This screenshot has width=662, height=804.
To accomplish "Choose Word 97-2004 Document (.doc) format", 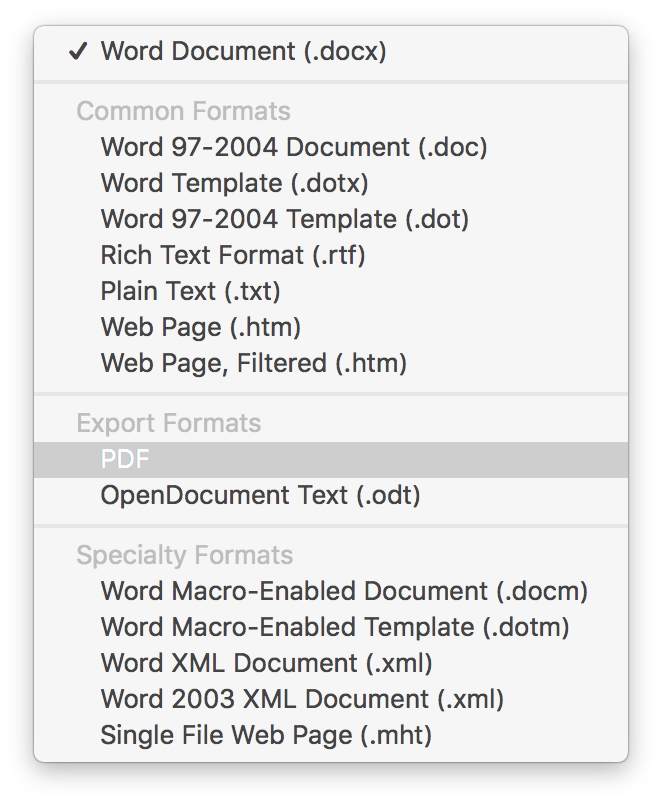I will 331,147.
